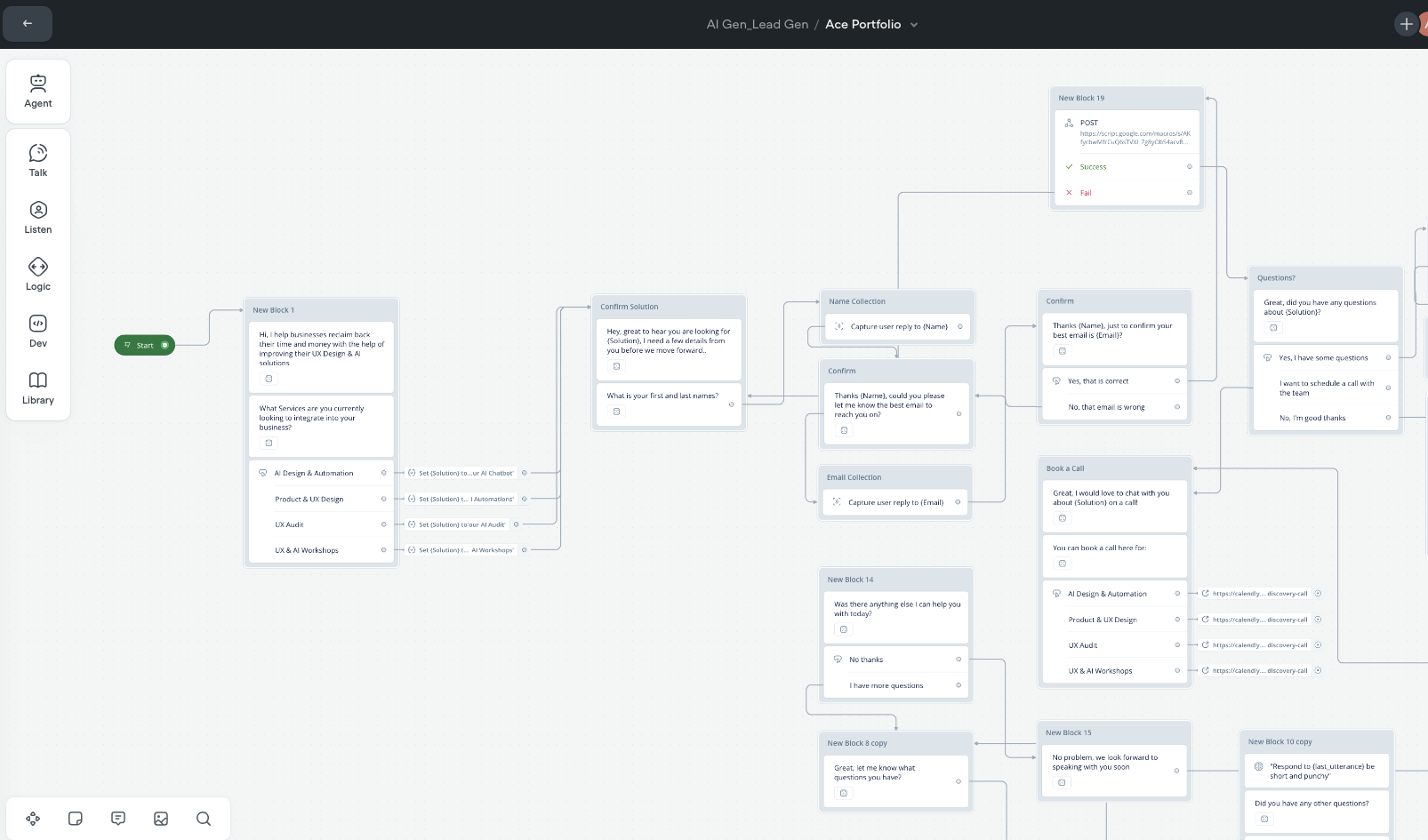
Task: Click the comment tool in bottom toolbar
Action: click(118, 819)
